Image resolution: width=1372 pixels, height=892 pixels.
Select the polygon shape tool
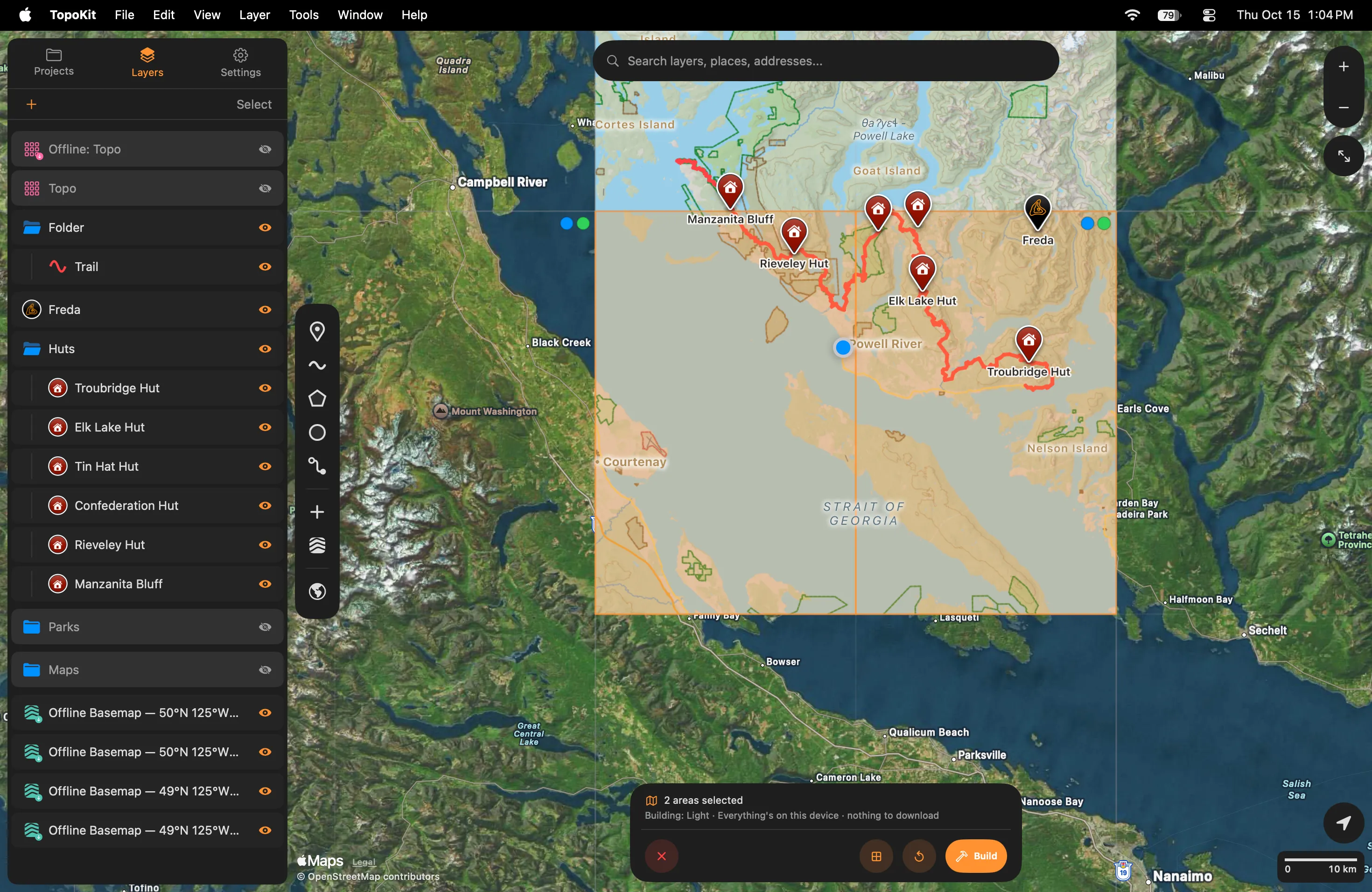point(317,399)
